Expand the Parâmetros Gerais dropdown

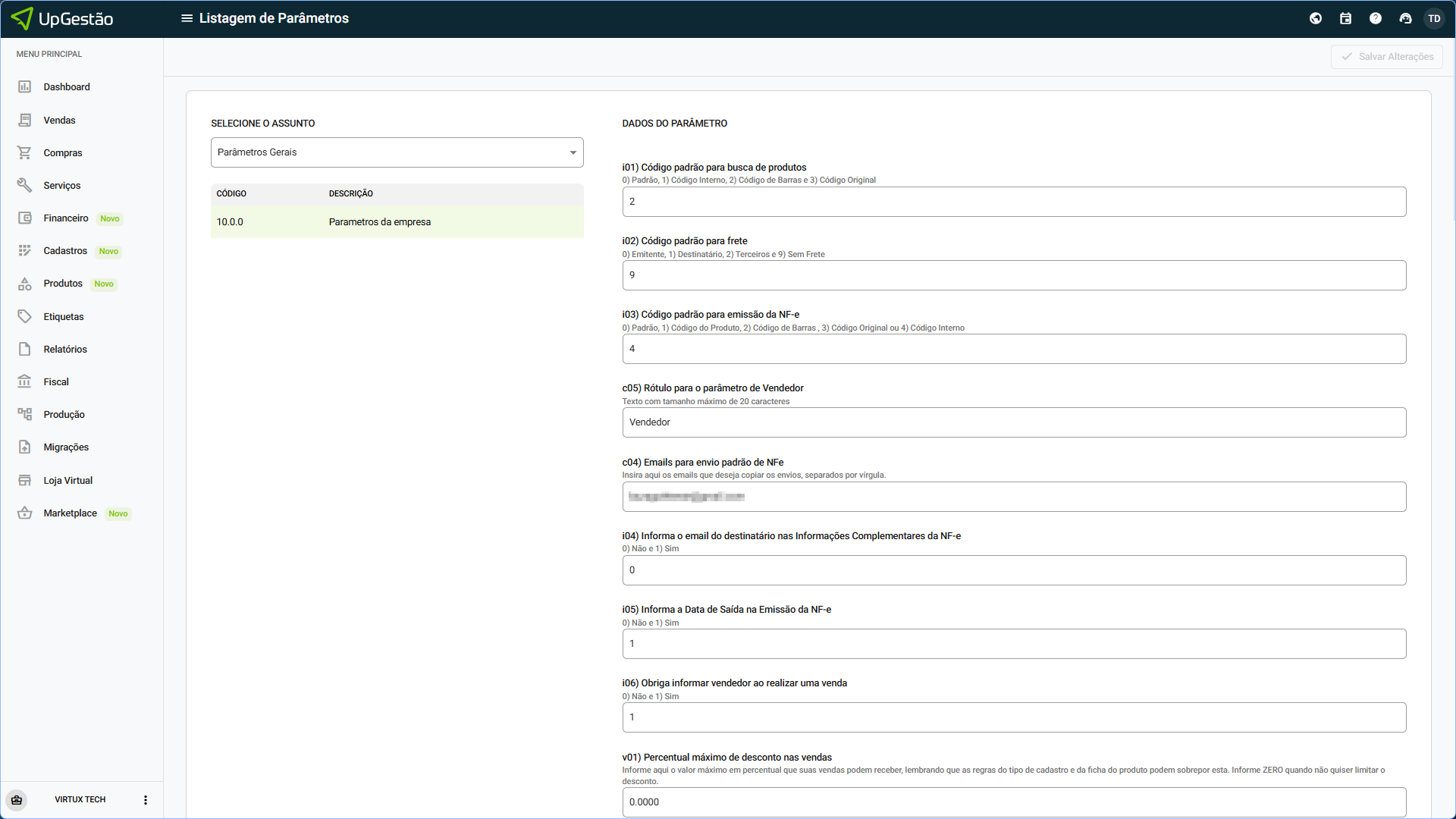click(x=397, y=152)
